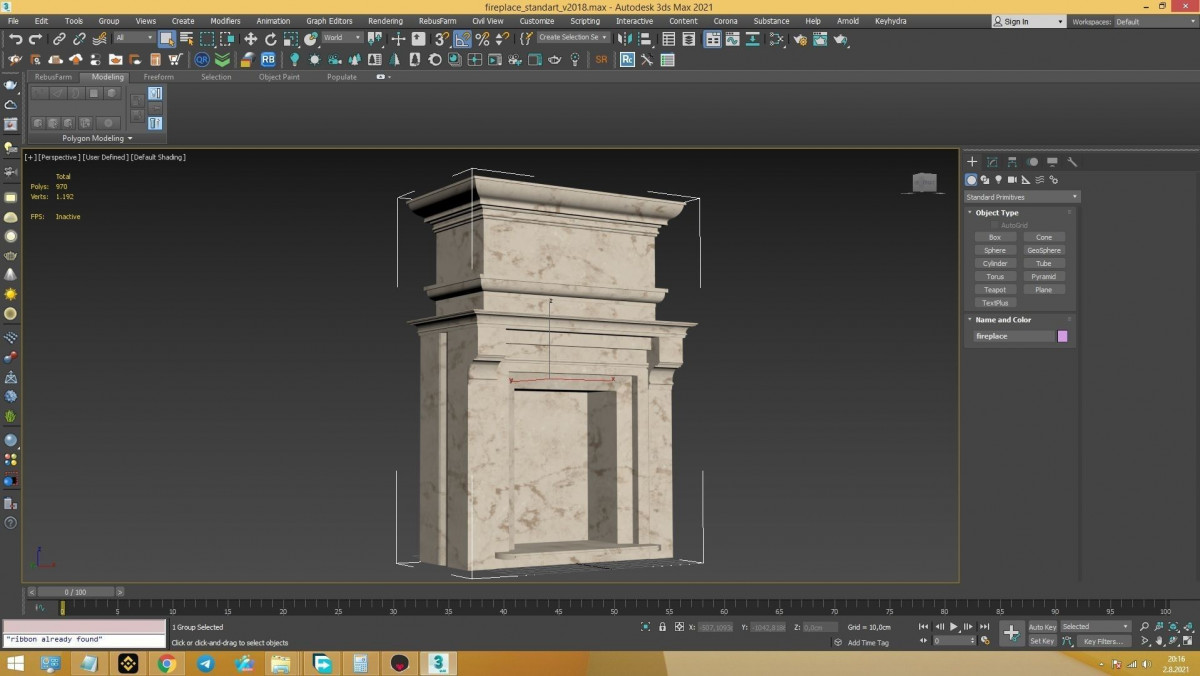Image resolution: width=1200 pixels, height=676 pixels.
Task: Select the Rotate tool in toolbar
Action: (x=270, y=39)
